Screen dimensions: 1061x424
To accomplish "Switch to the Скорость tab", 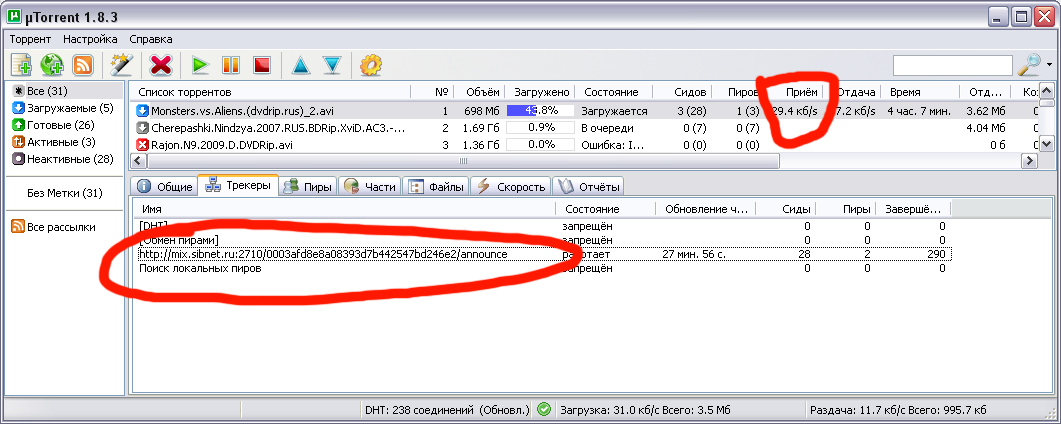I will pyautogui.click(x=511, y=187).
